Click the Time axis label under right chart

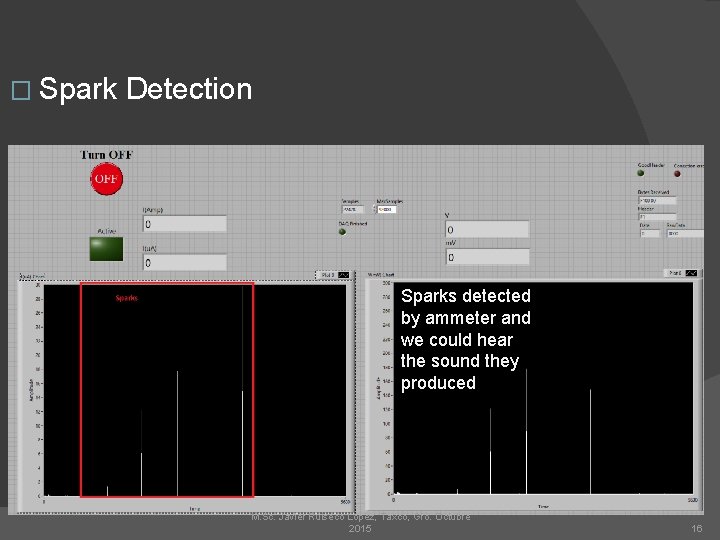point(543,506)
